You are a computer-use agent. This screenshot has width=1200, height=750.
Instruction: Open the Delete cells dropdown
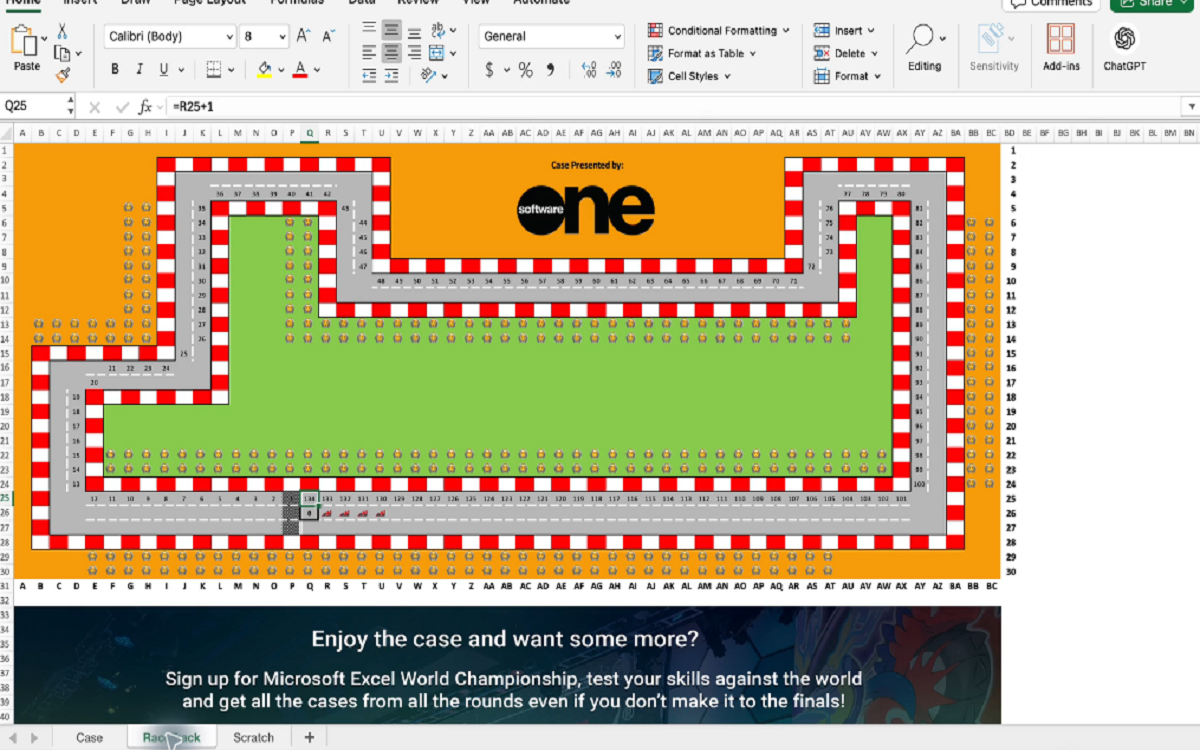(846, 53)
